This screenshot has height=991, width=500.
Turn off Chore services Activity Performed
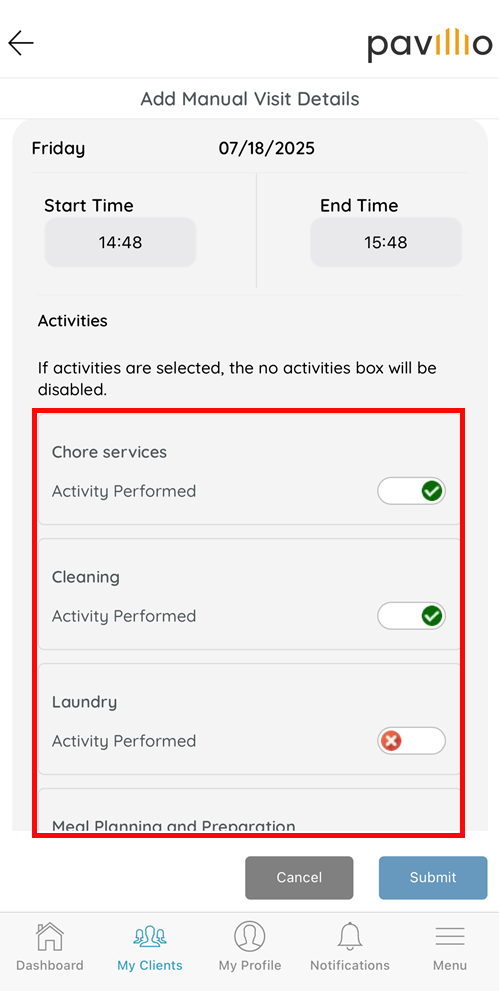pyautogui.click(x=412, y=491)
